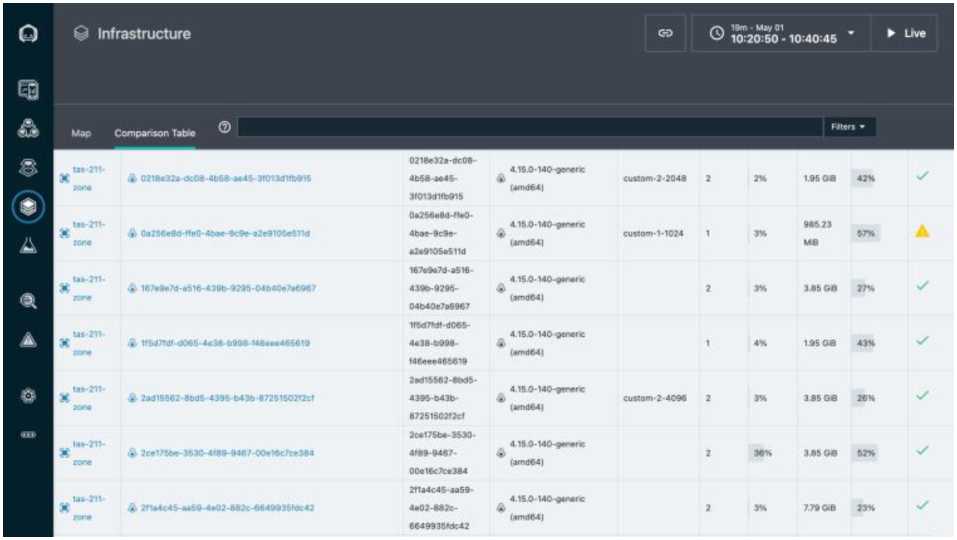
Task: Select Infrastructure stack icon in sidebar
Action: (29, 206)
